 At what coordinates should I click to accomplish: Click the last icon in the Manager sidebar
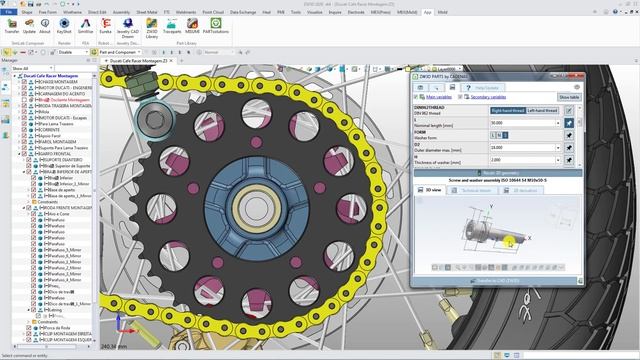[6, 135]
